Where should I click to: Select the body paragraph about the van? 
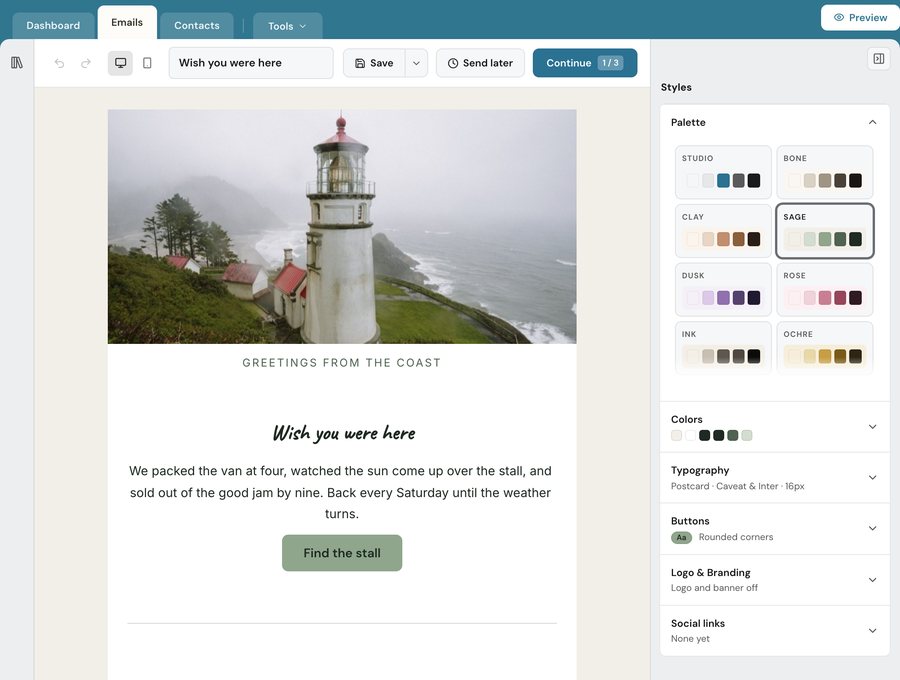(x=340, y=492)
